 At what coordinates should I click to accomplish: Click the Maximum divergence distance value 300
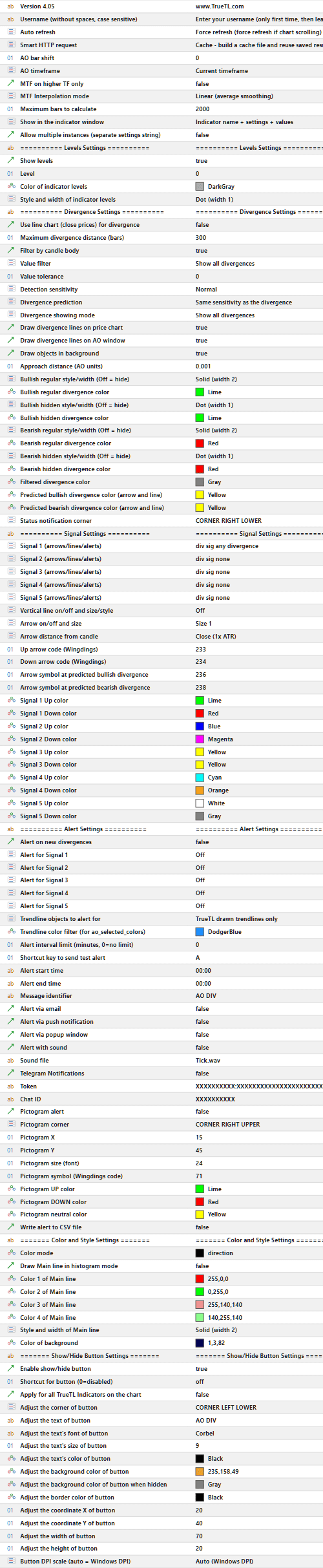201,238
